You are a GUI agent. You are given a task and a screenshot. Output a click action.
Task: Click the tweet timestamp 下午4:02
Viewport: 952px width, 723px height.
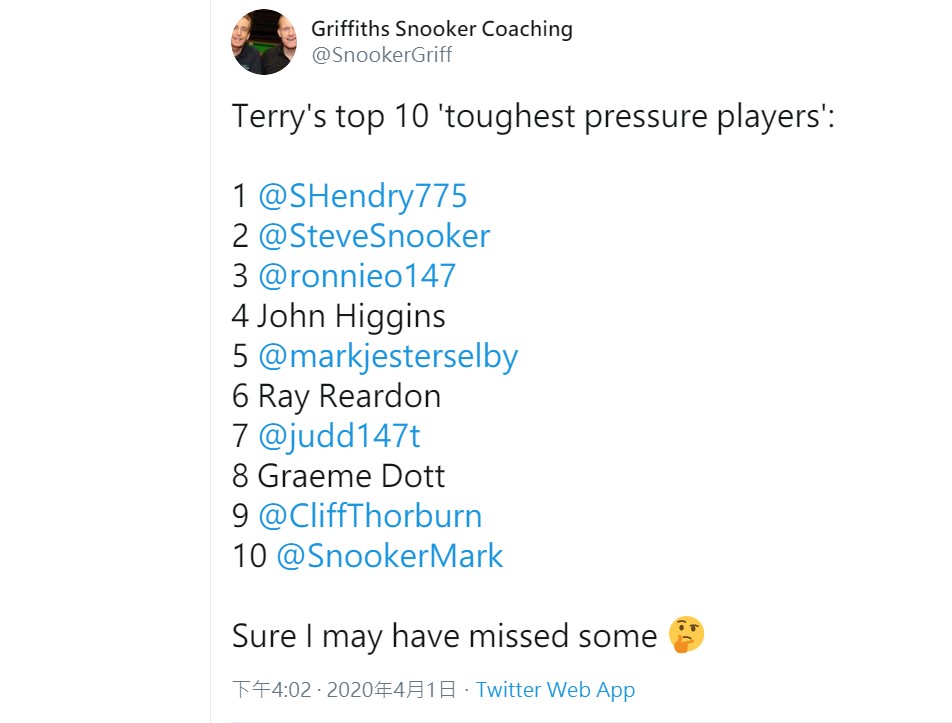pyautogui.click(x=271, y=690)
